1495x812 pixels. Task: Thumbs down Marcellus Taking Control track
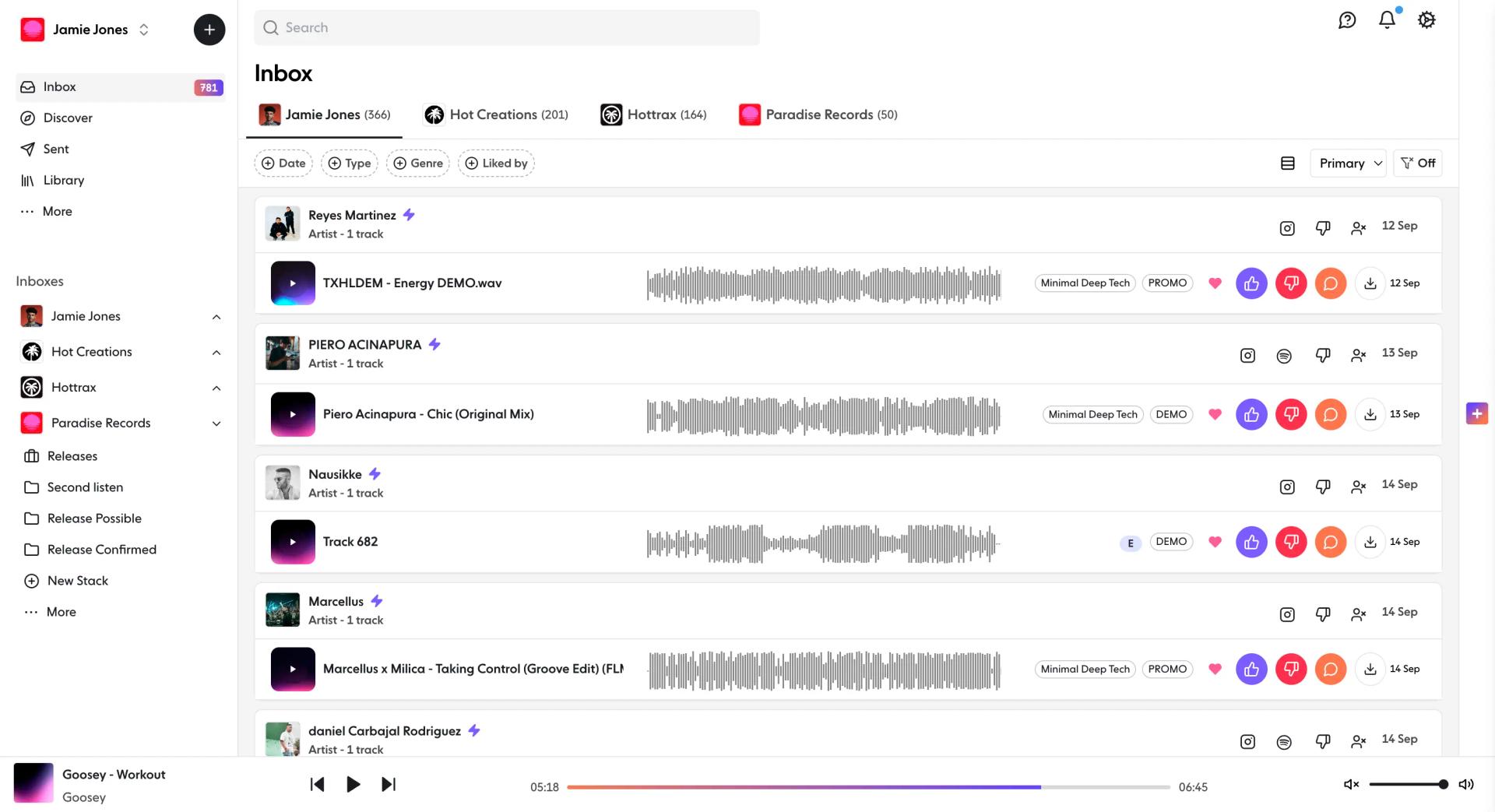(1291, 670)
